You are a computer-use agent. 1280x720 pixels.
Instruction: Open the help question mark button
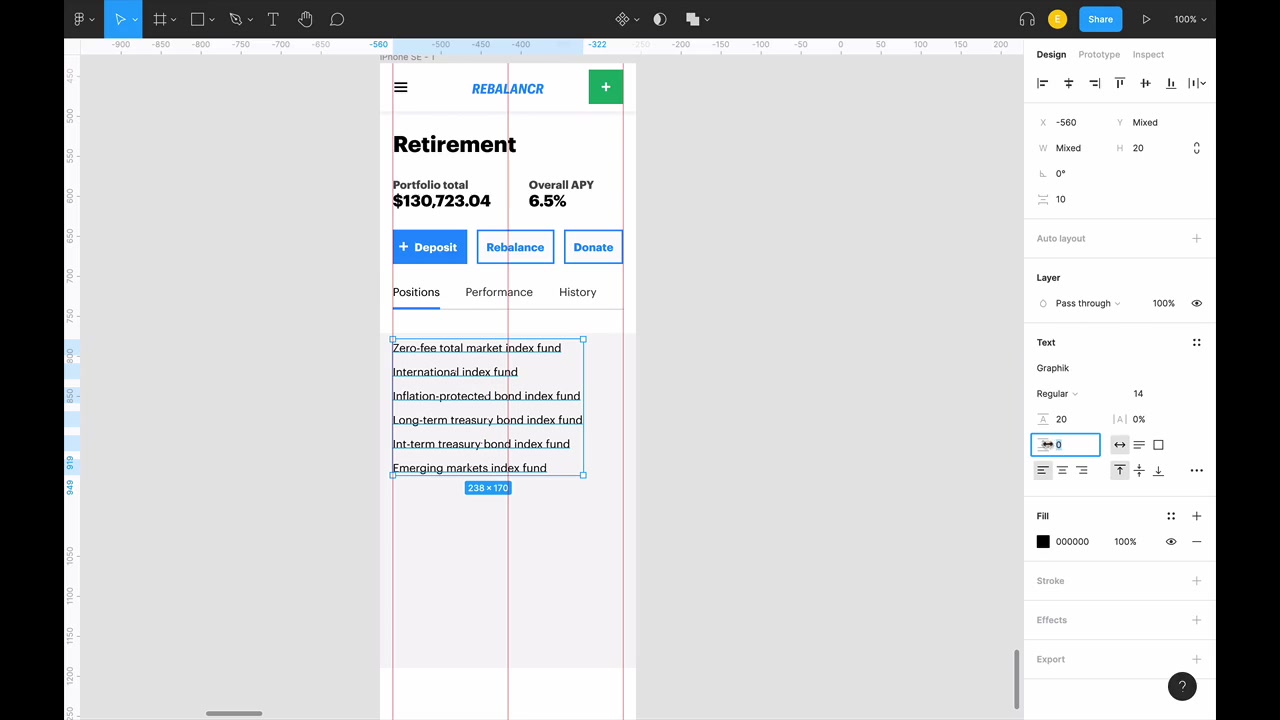[x=1182, y=686]
